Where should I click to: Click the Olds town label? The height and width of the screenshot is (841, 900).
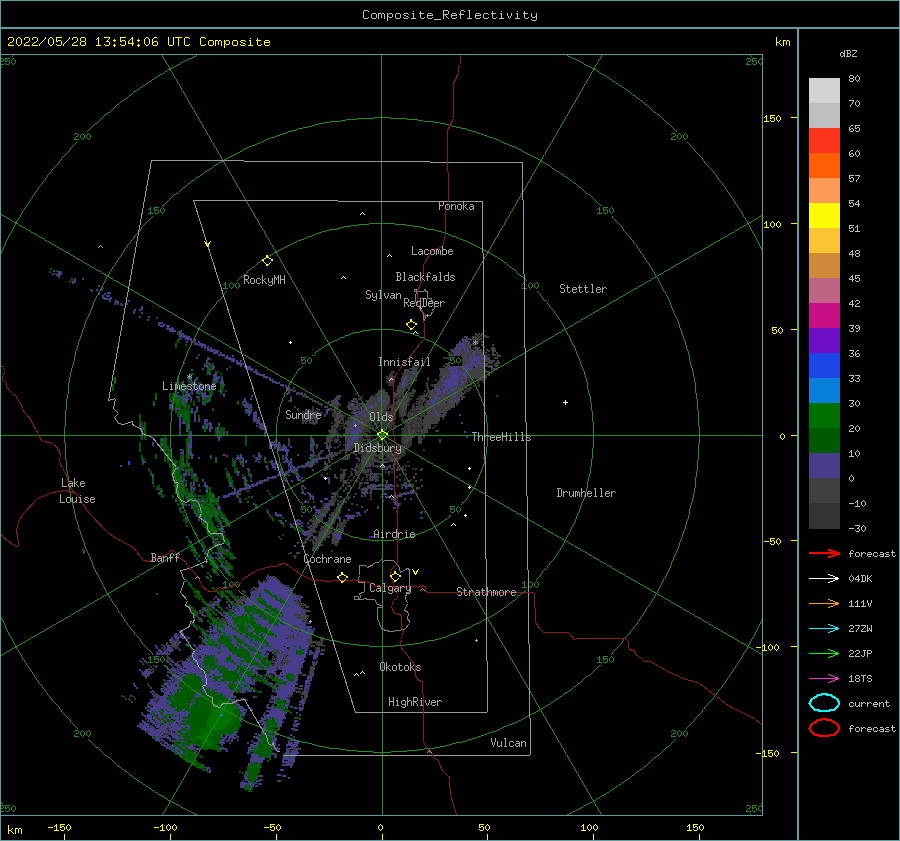[381, 417]
